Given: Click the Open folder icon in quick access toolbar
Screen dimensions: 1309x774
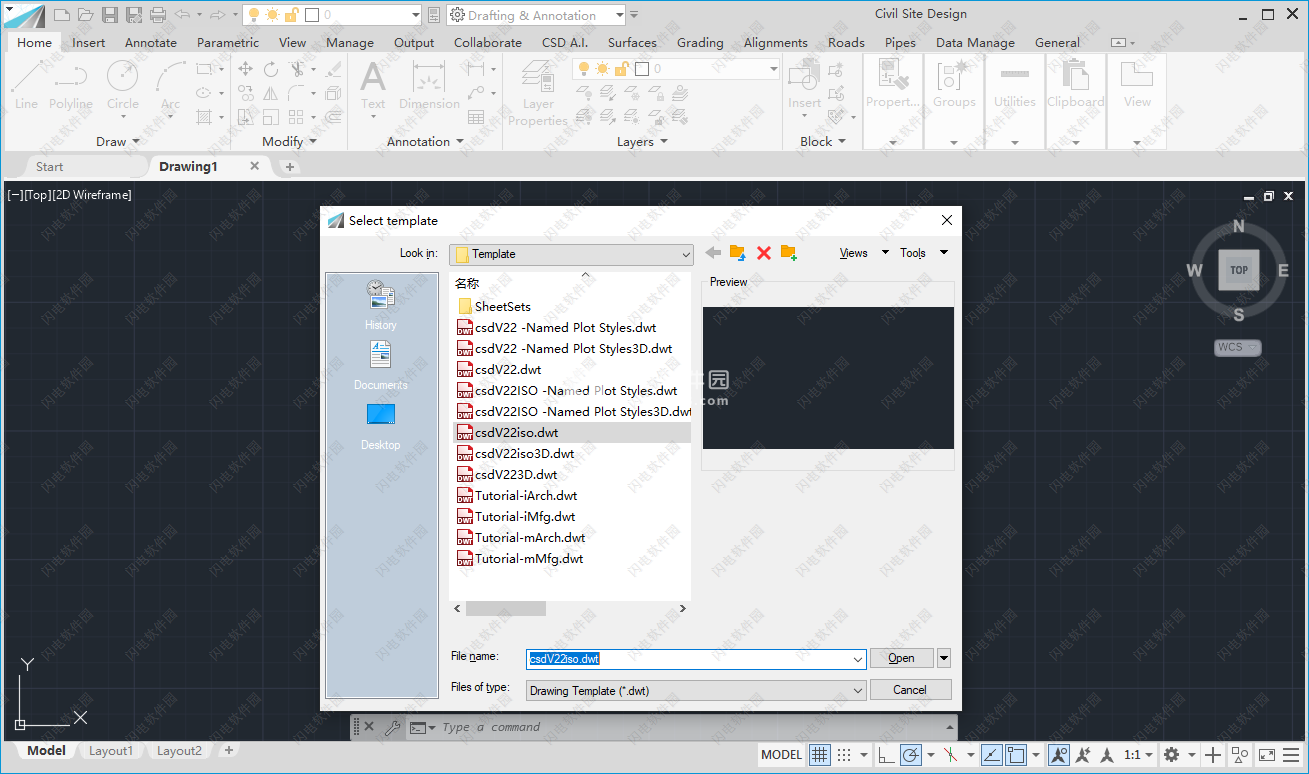Looking at the screenshot, I should [86, 15].
